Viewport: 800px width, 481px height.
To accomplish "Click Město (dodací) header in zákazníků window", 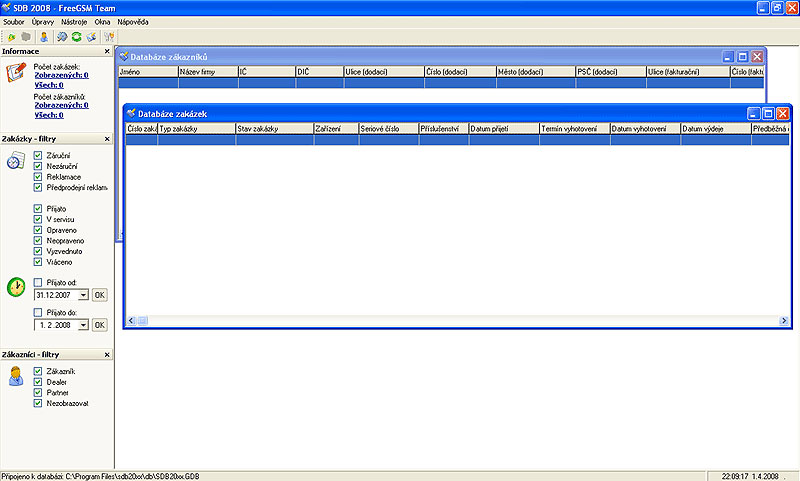I will click(536, 72).
